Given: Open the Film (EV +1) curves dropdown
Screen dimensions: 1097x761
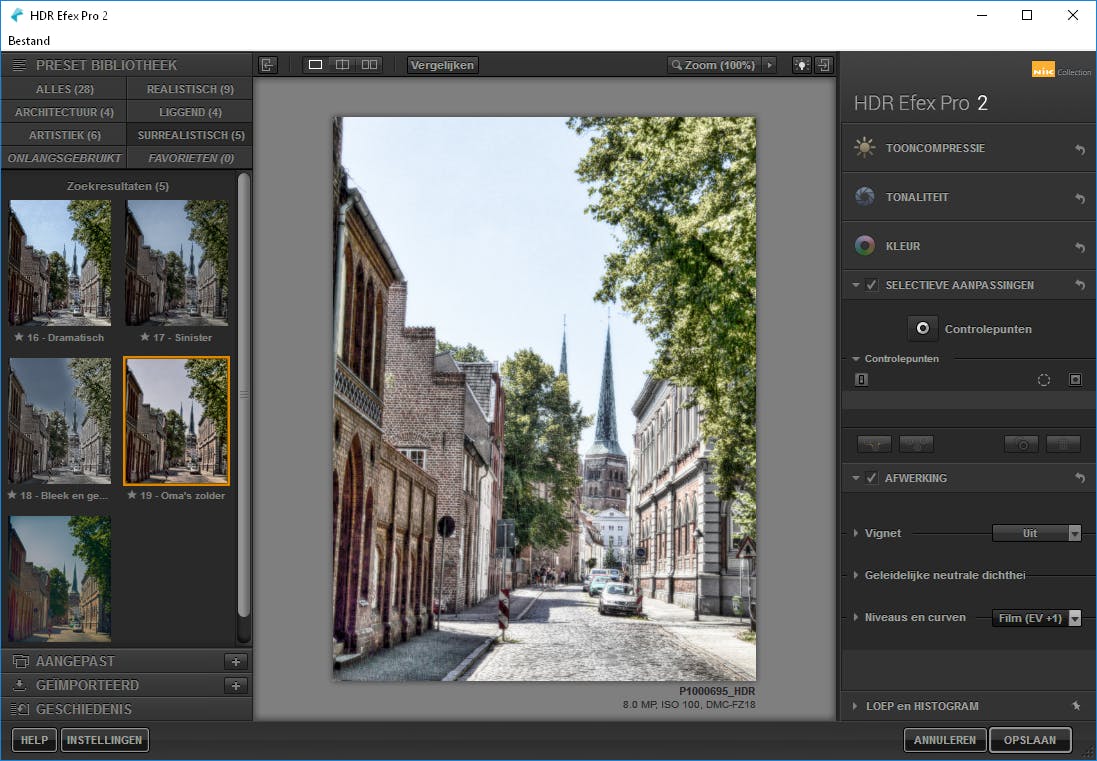Looking at the screenshot, I should 1037,618.
